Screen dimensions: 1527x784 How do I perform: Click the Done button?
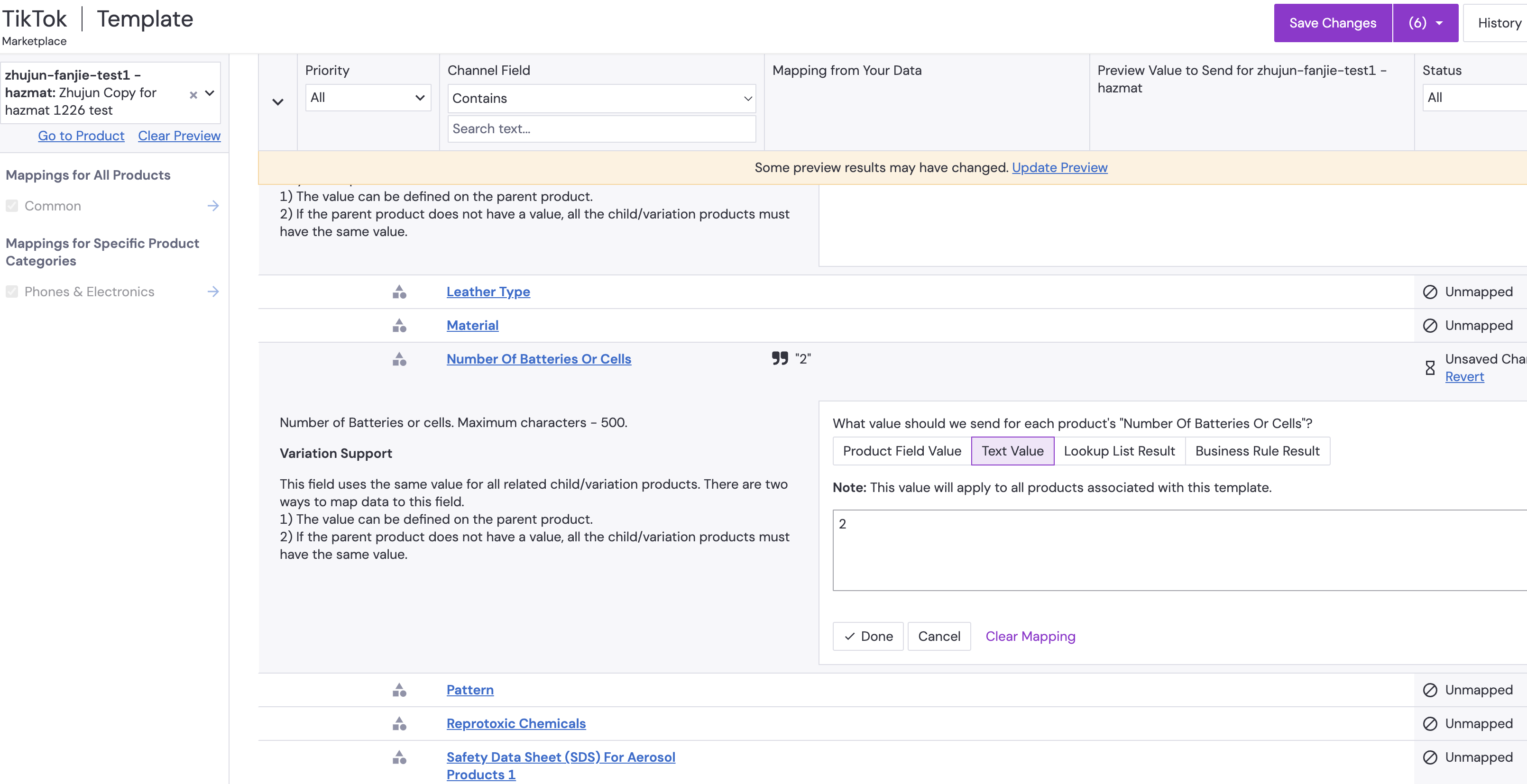868,636
